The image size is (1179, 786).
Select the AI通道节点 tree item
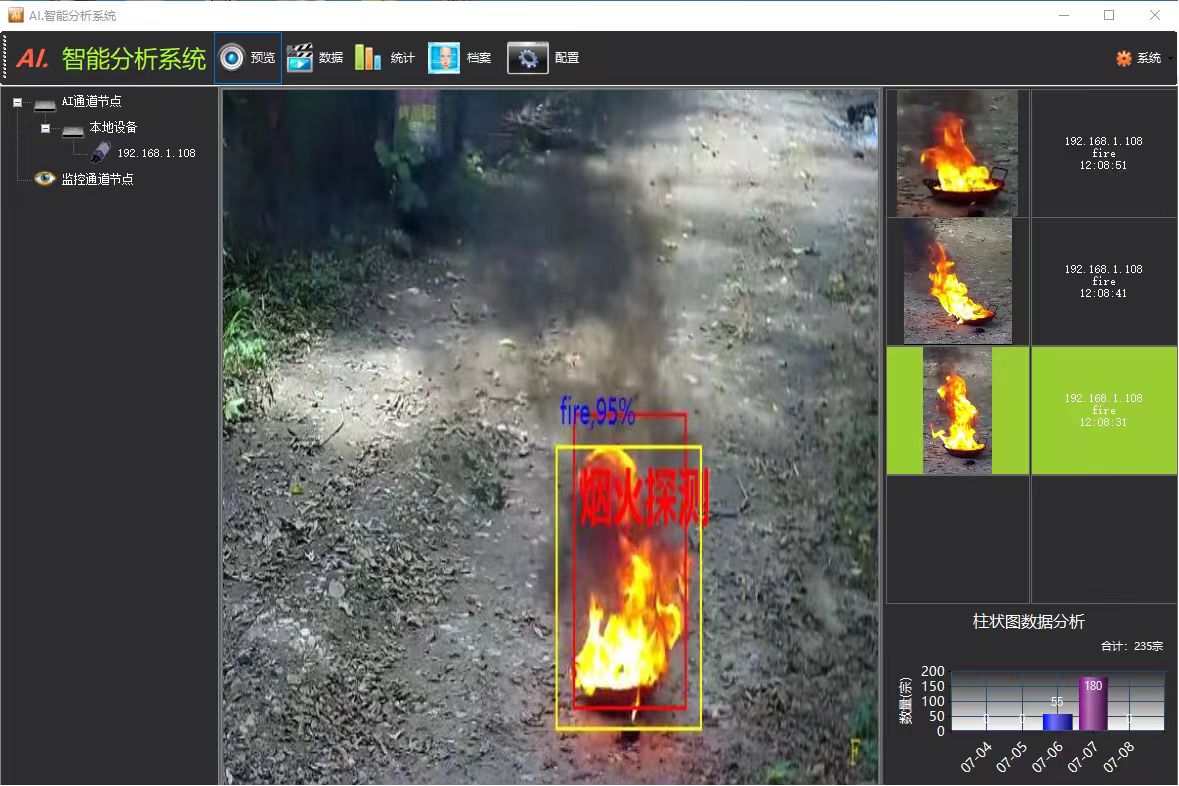[x=91, y=101]
